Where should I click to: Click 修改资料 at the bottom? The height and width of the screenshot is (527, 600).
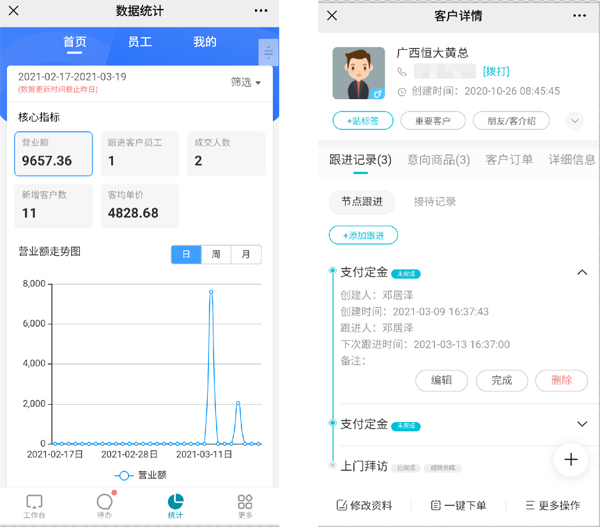[x=364, y=506]
